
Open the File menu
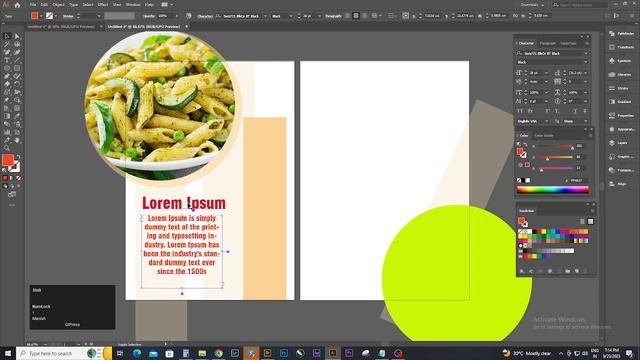click(33, 5)
